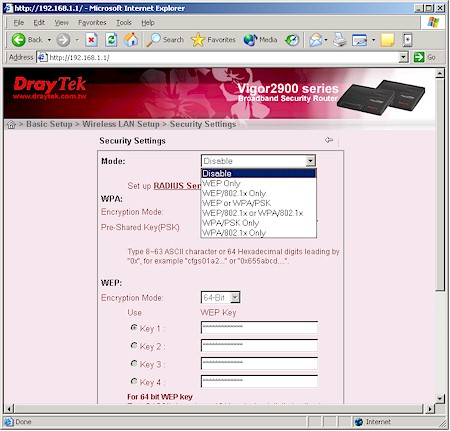Click the Windows flag logo
This screenshot has height=431, width=450.
coord(433,23)
